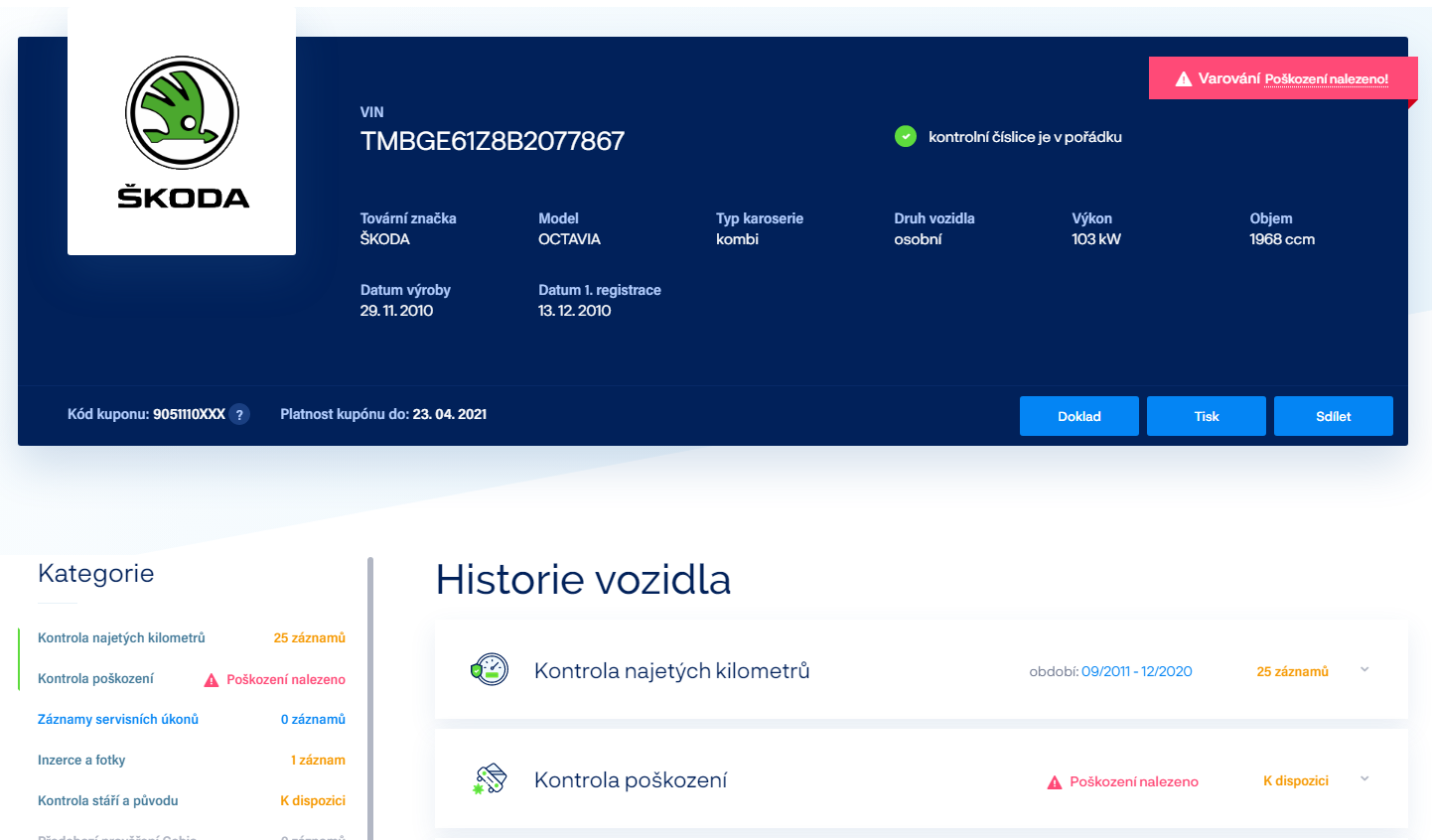Click the 25 záznamů label in the mileage card
1432x840 pixels.
[1292, 671]
